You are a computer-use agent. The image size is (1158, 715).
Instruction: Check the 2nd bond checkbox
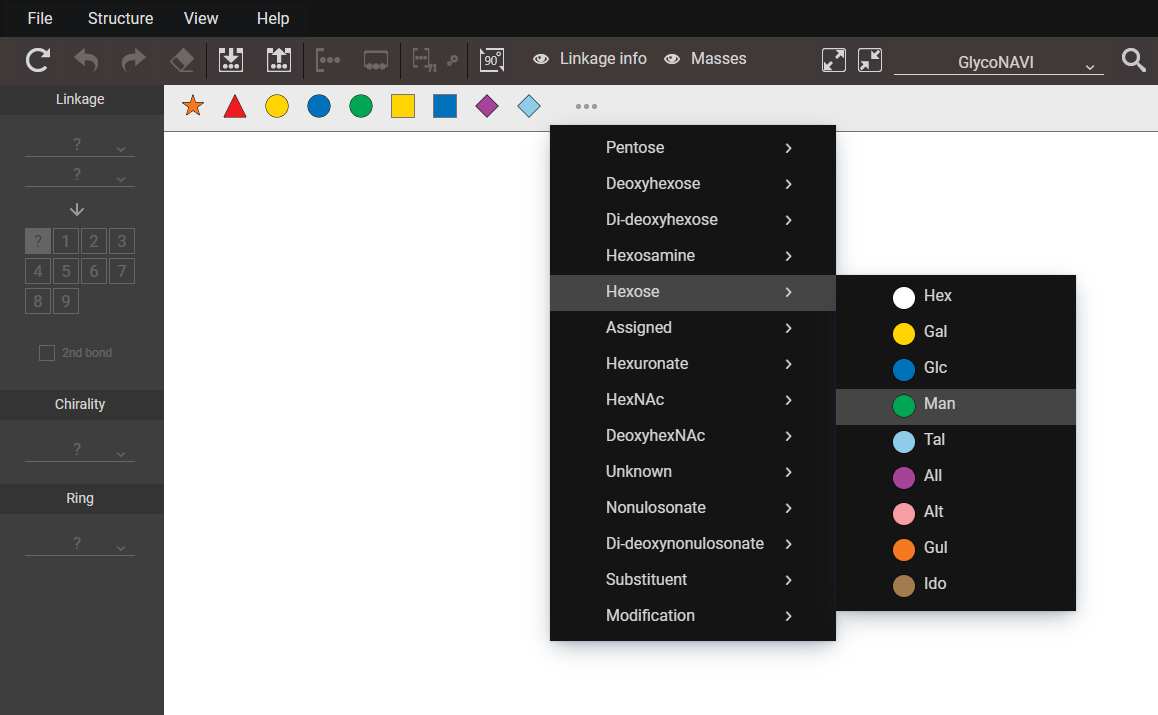[x=47, y=353]
